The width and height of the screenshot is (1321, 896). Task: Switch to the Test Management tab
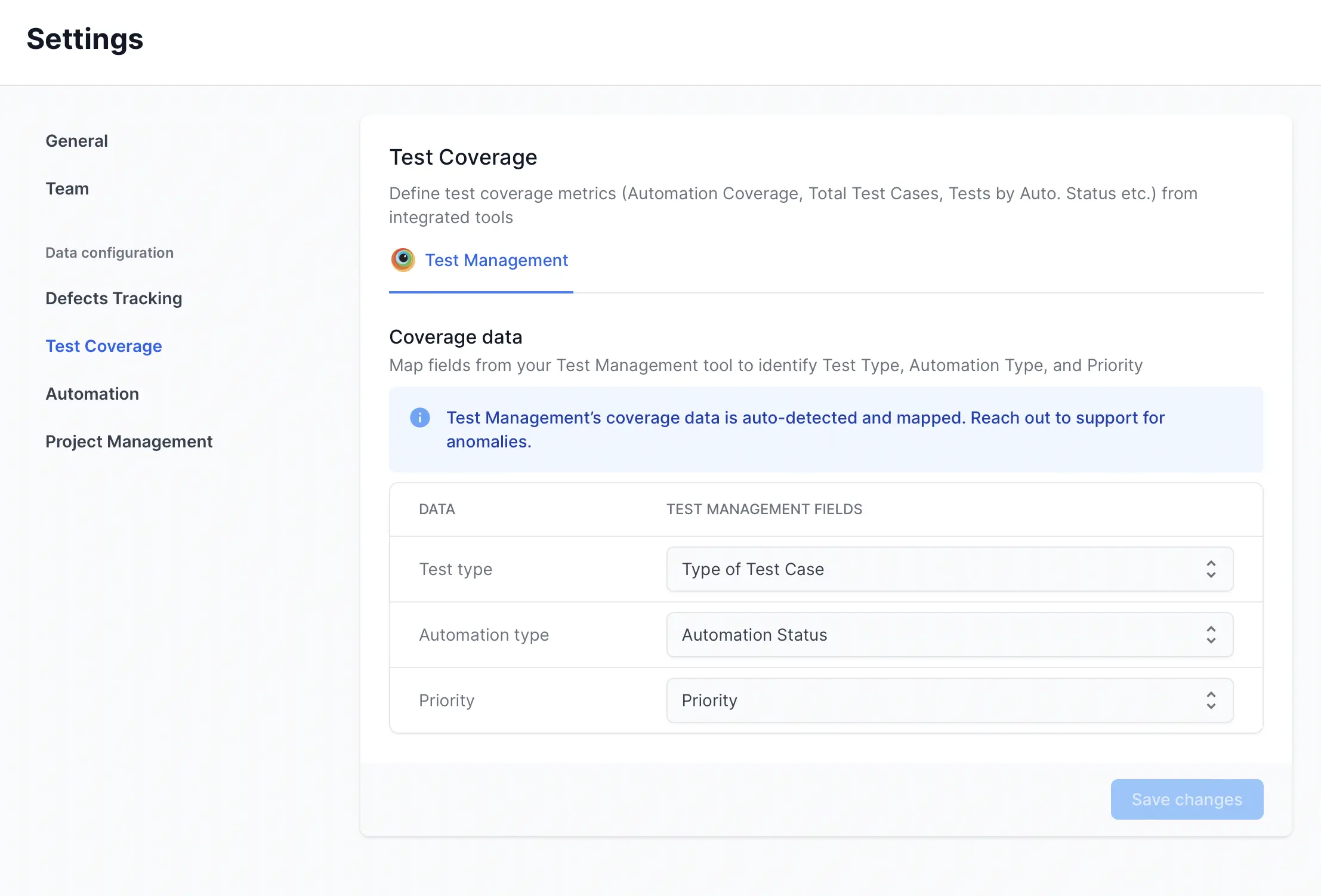[496, 260]
